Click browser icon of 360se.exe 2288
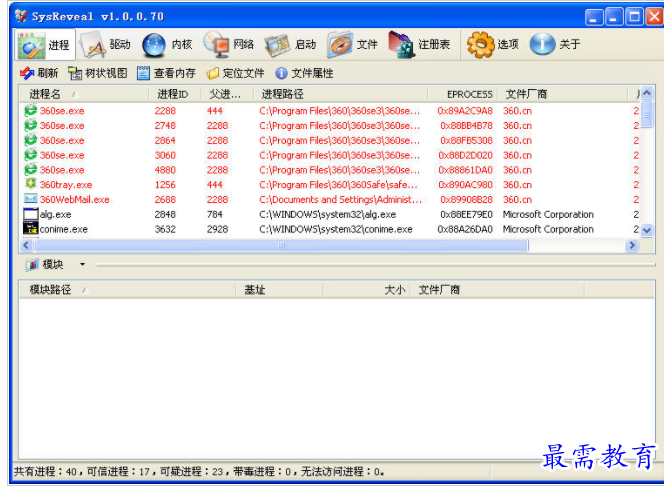This screenshot has height=488, width=664. click(x=30, y=110)
